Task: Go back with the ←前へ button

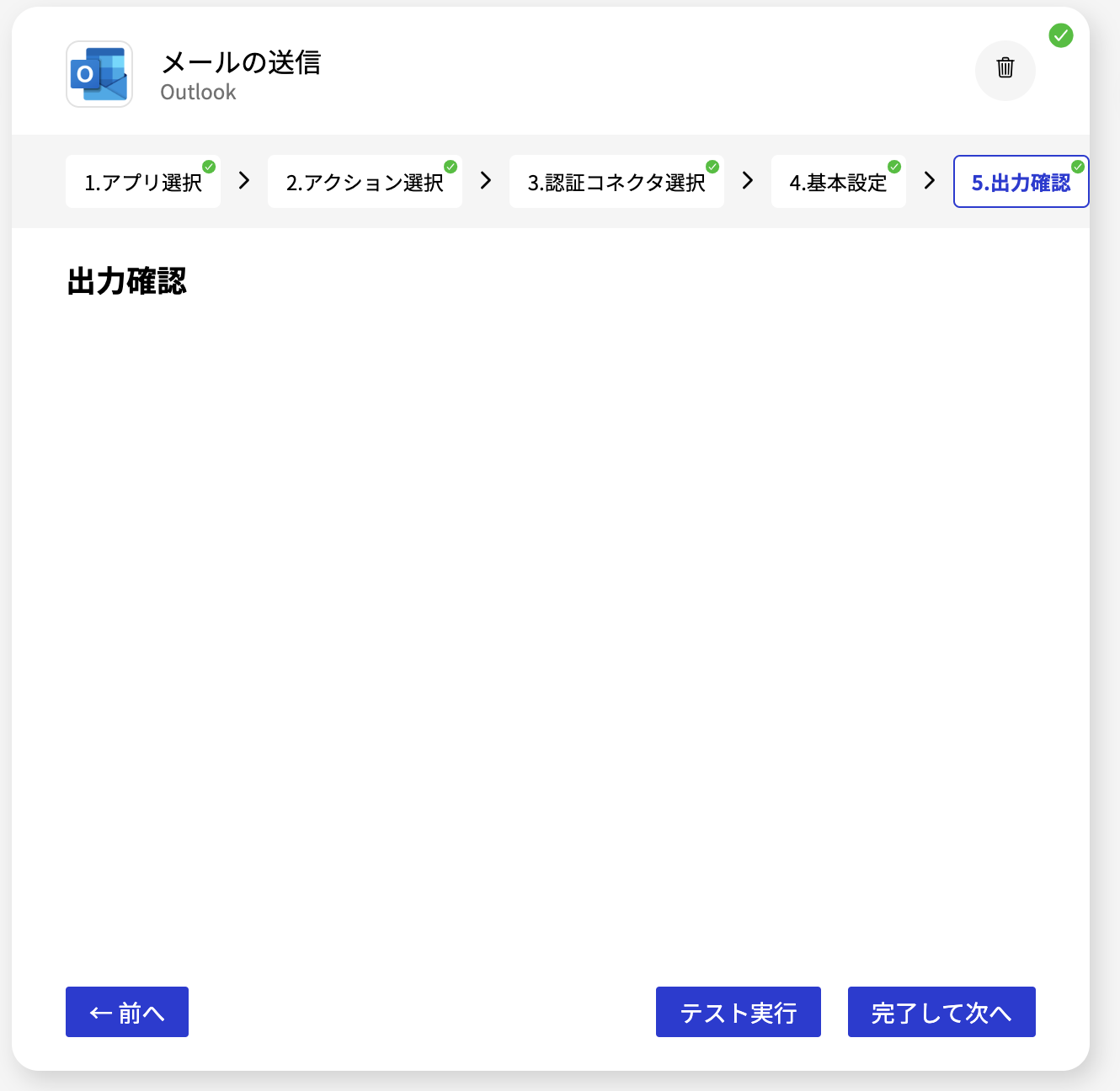Action: 127,1012
